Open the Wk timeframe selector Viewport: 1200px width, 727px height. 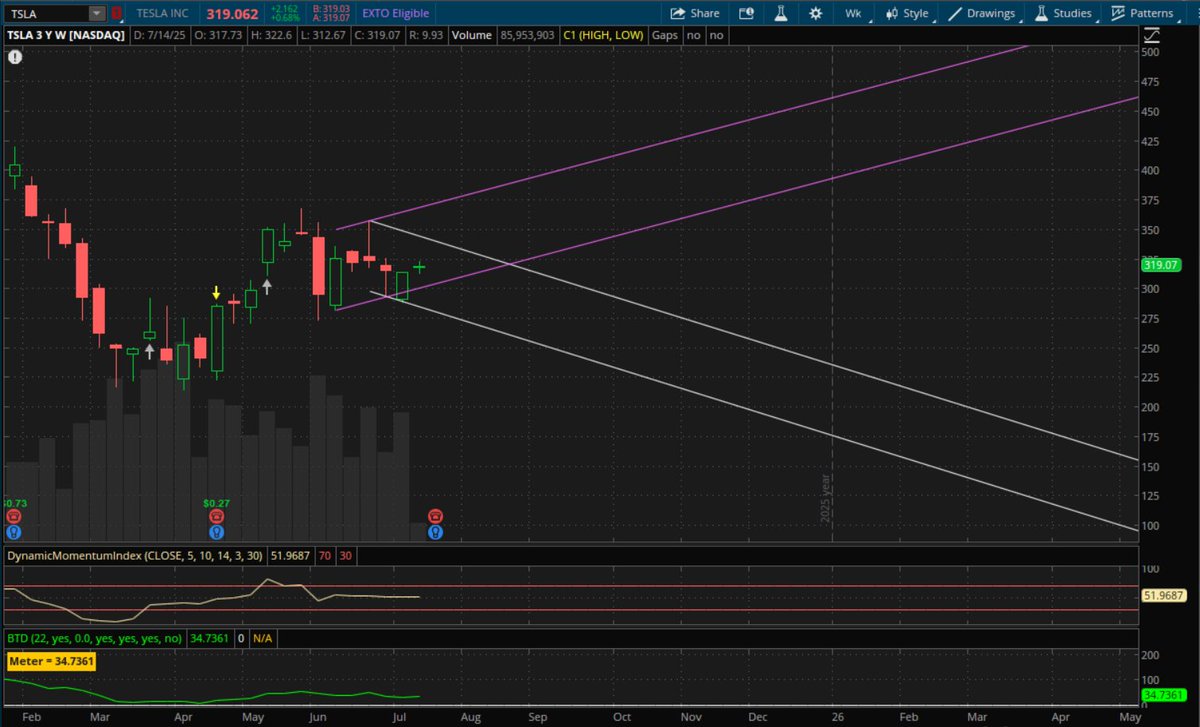853,14
